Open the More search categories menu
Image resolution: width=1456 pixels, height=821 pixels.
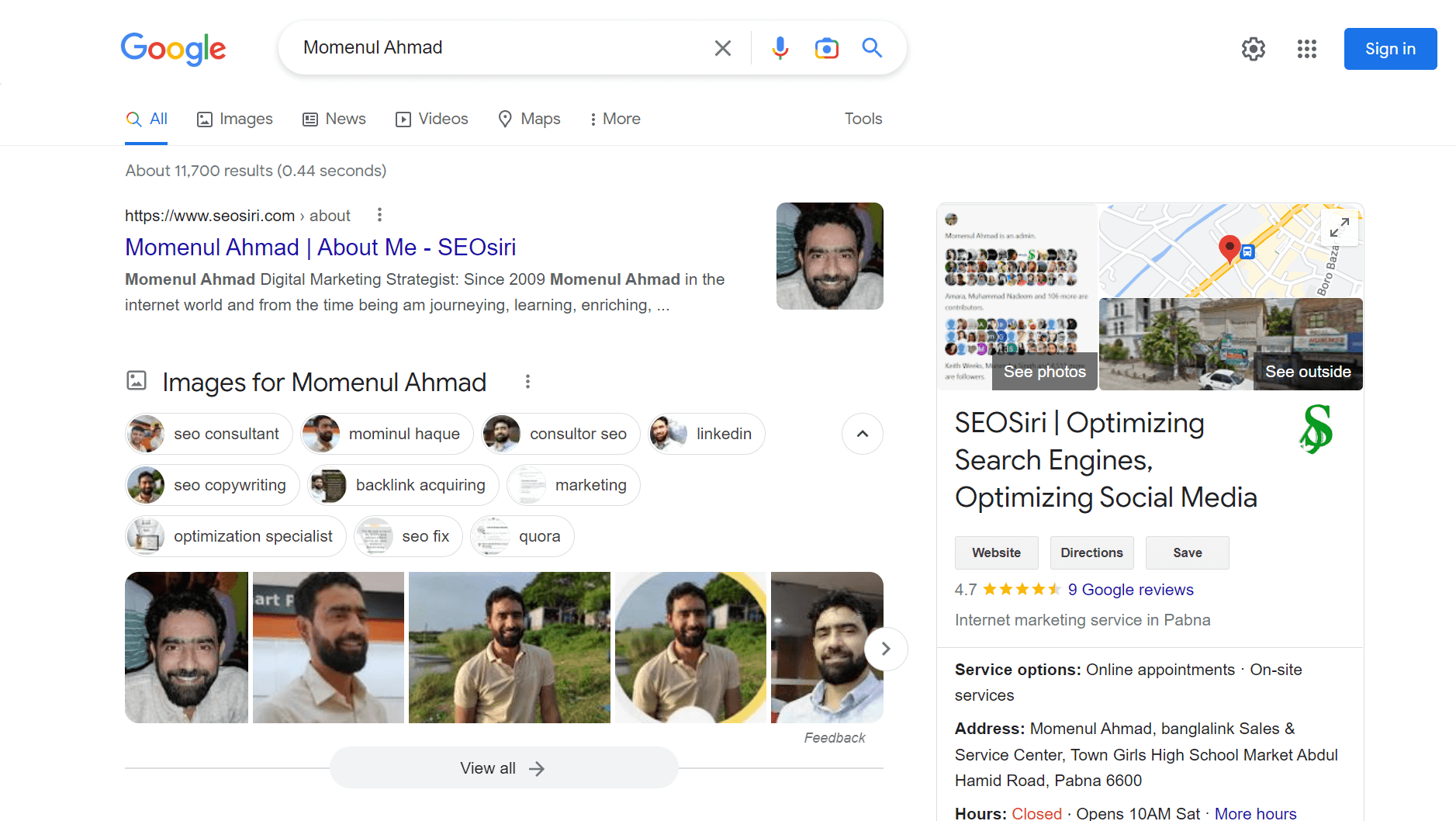[614, 119]
